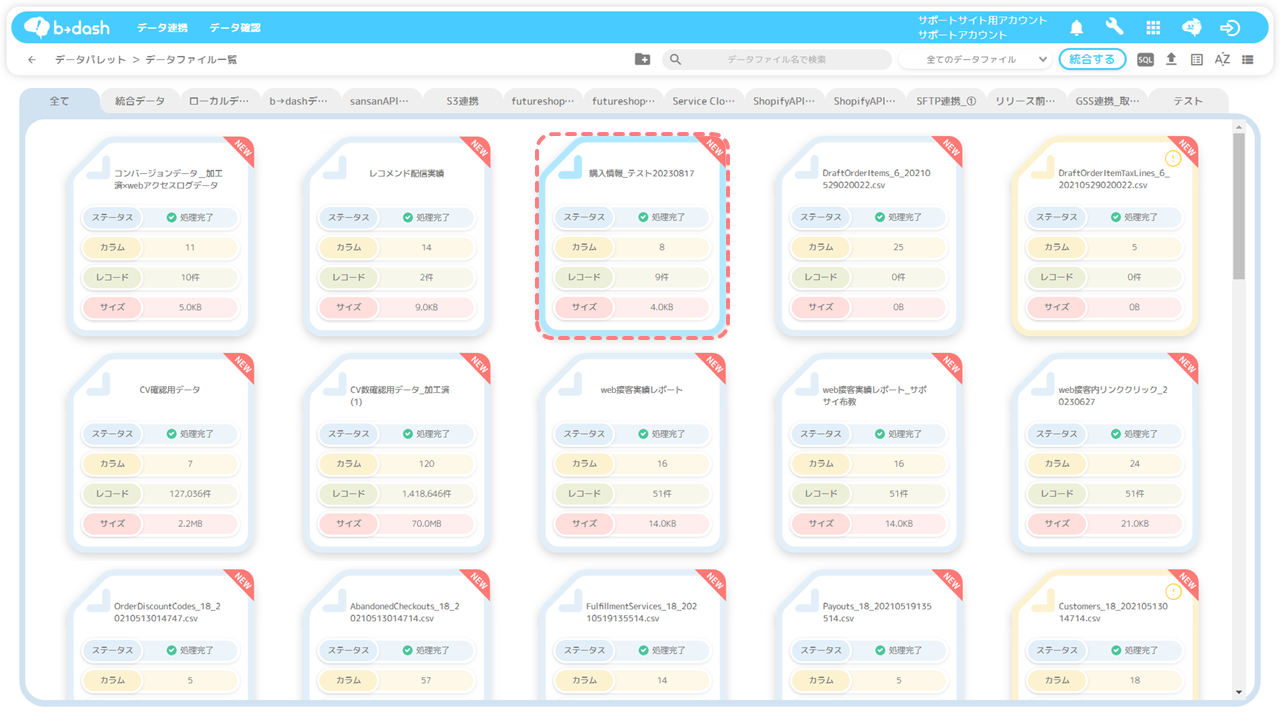Open the レコメンド配信実績 file card
This screenshot has height=720, width=1280.
pos(397,235)
